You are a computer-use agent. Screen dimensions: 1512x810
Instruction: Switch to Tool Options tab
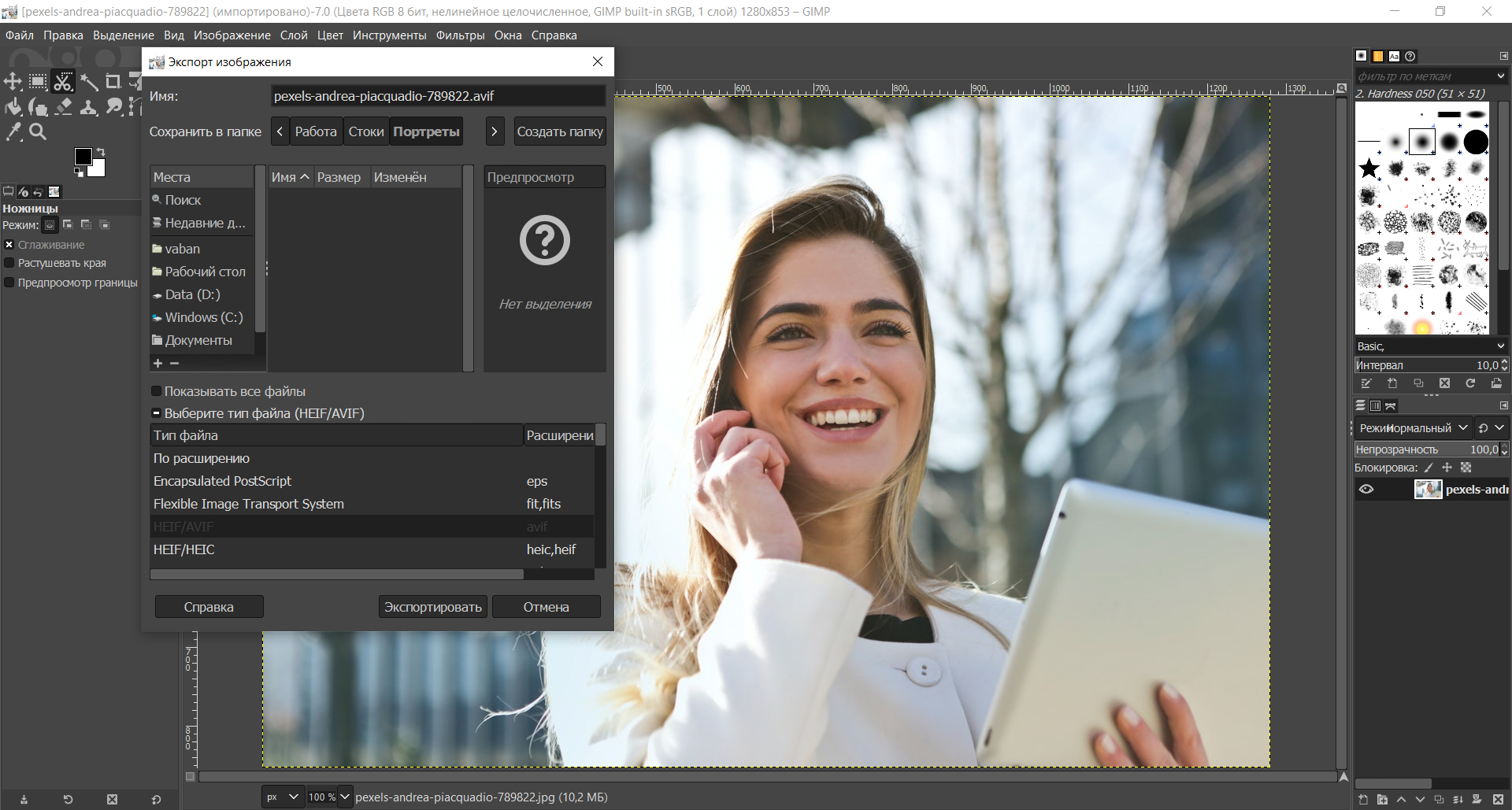[x=8, y=191]
